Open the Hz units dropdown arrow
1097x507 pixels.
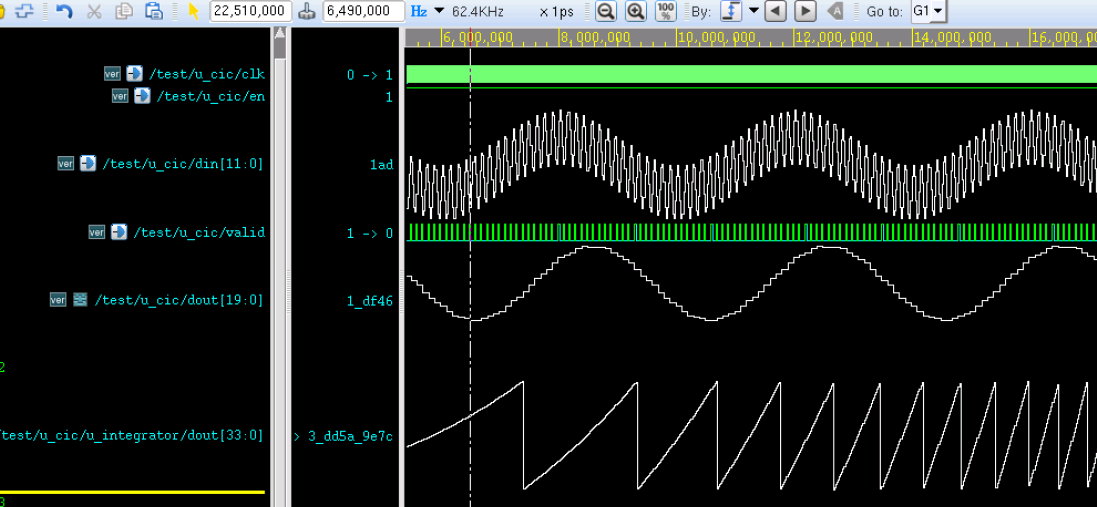tap(439, 12)
